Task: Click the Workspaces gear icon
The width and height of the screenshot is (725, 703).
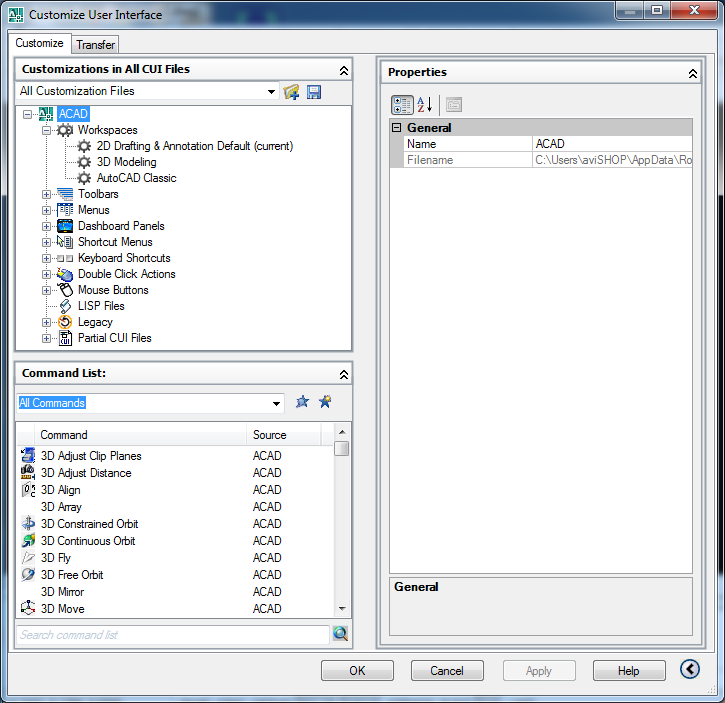Action: tap(65, 130)
